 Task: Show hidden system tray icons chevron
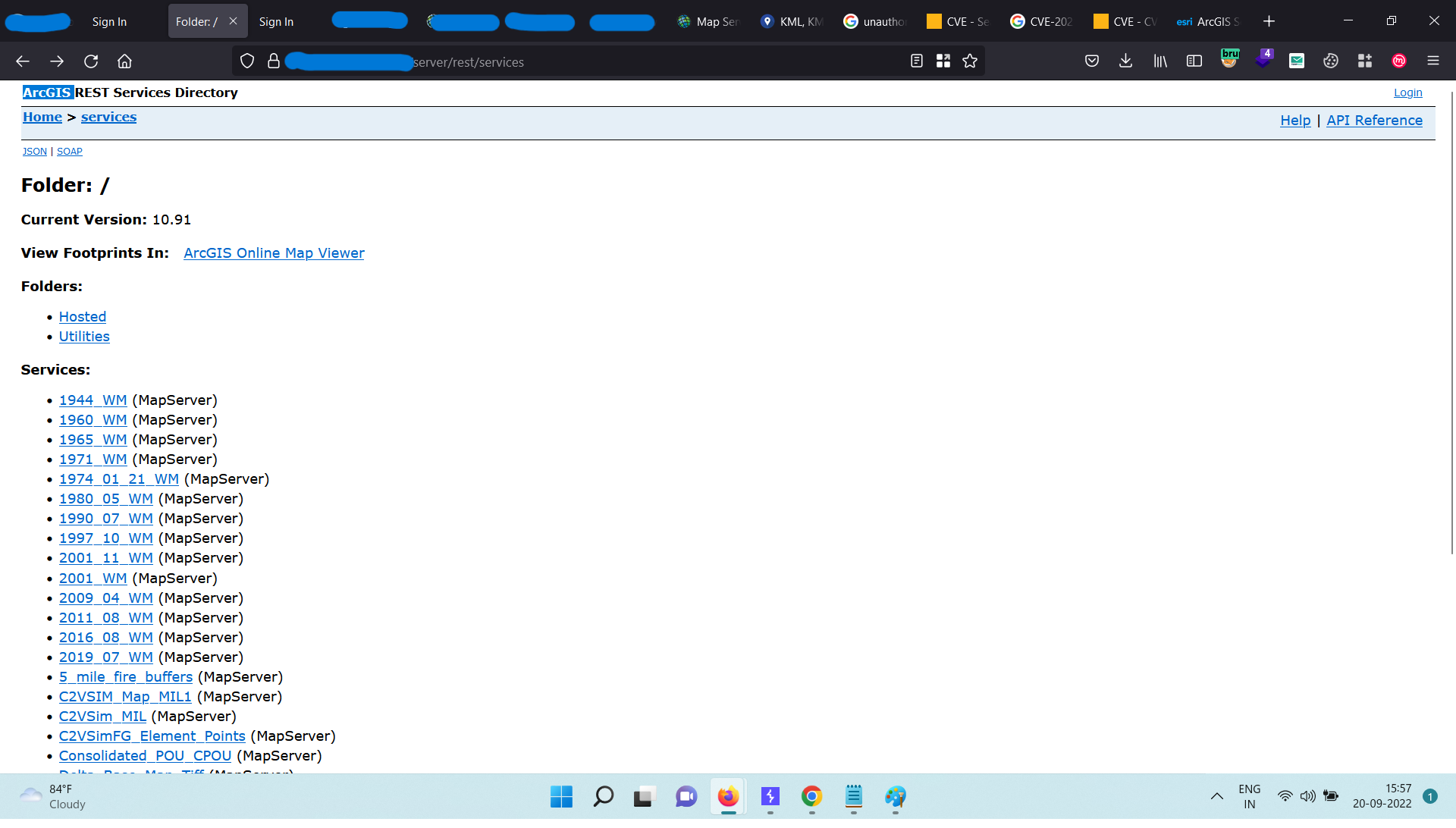click(x=1216, y=796)
